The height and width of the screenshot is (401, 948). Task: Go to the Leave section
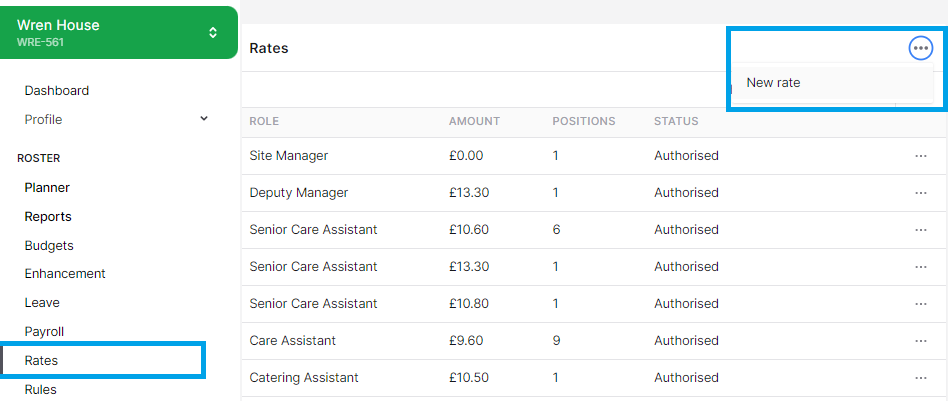[x=42, y=303]
